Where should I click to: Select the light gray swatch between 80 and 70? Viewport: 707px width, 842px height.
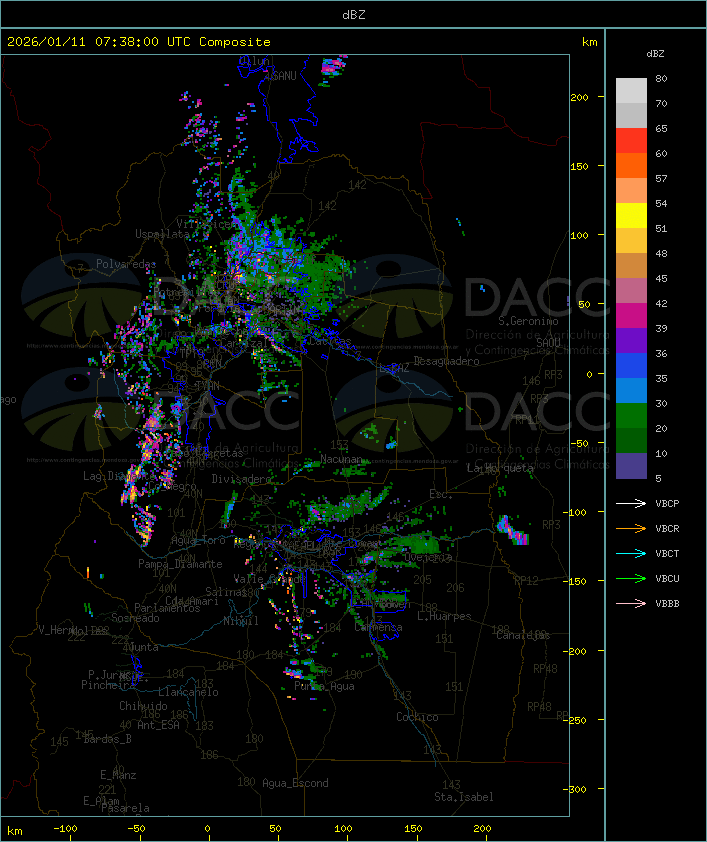coord(631,90)
